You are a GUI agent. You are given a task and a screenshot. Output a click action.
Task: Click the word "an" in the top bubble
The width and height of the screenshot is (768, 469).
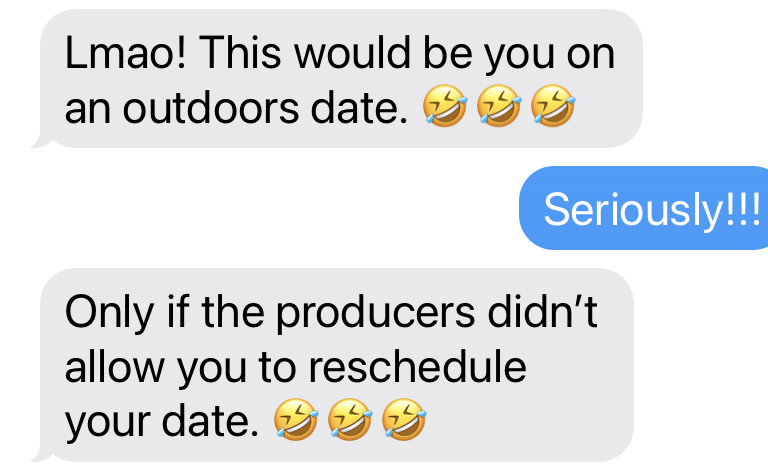click(x=89, y=108)
